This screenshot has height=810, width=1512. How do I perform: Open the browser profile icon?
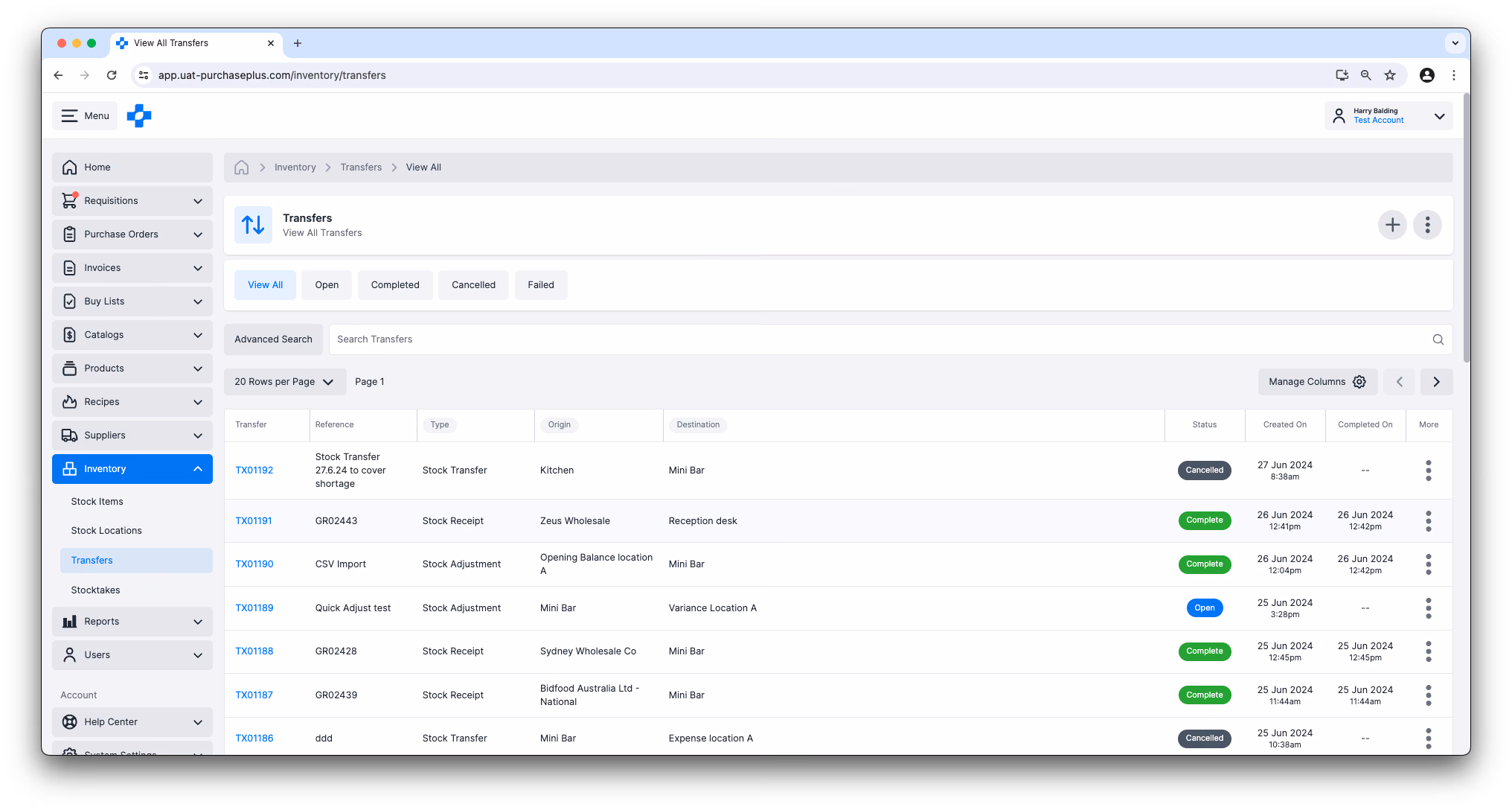[x=1426, y=75]
